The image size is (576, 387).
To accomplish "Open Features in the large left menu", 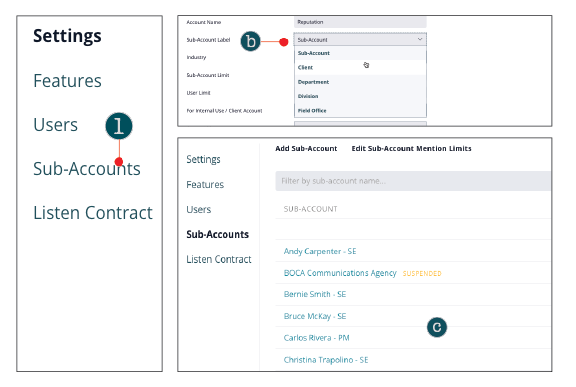I will tap(67, 81).
